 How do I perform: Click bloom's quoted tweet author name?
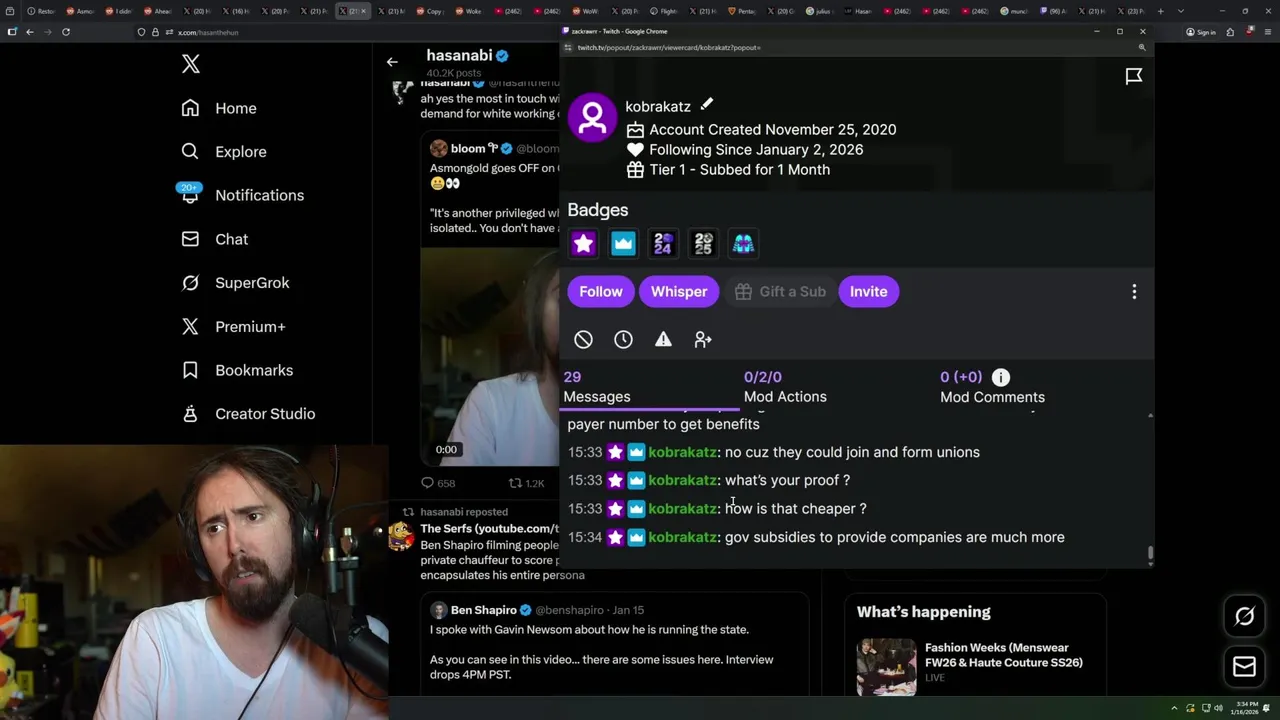[468, 148]
